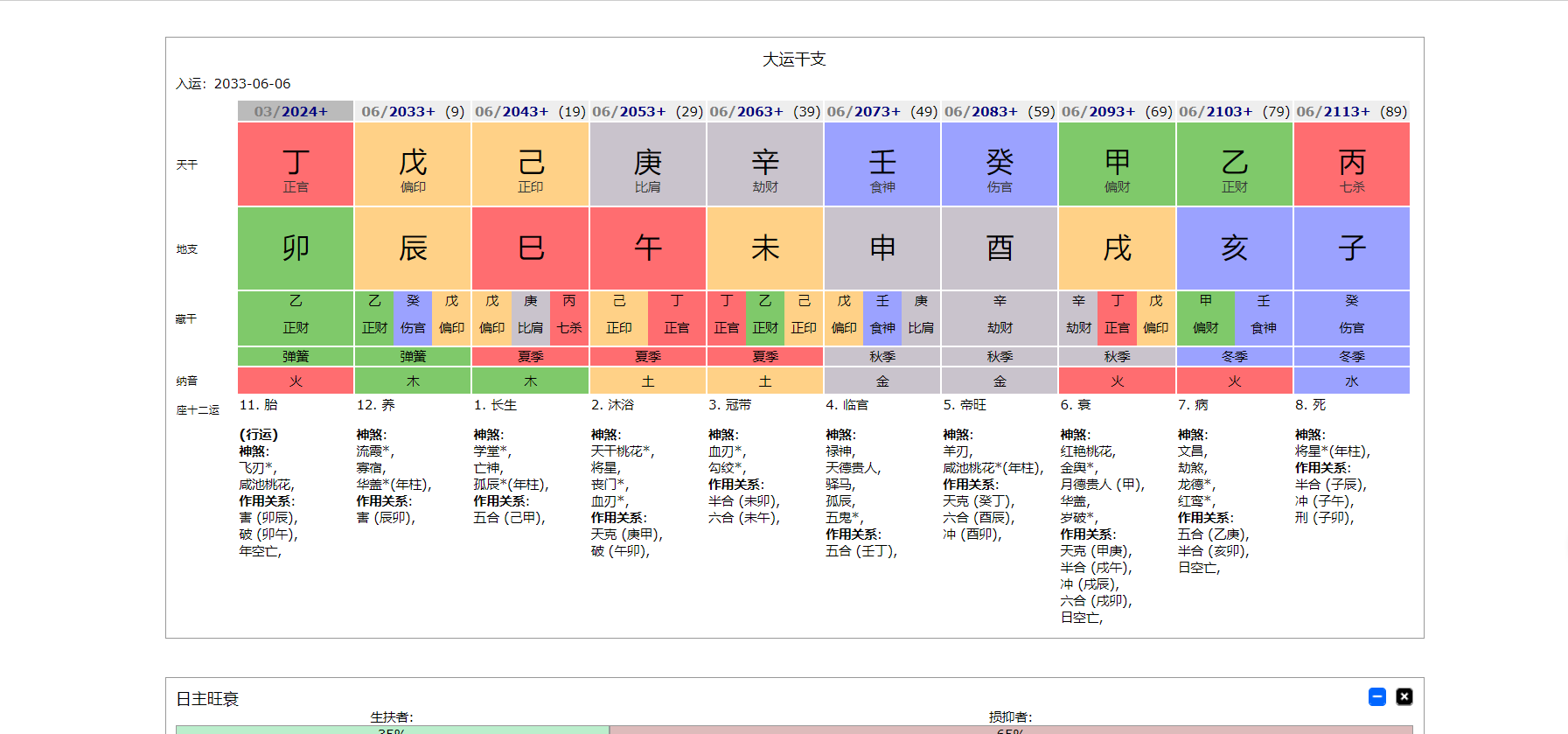Select the green 卯 earthly branch cell
Viewport: 1568px width, 734px height.
(296, 248)
